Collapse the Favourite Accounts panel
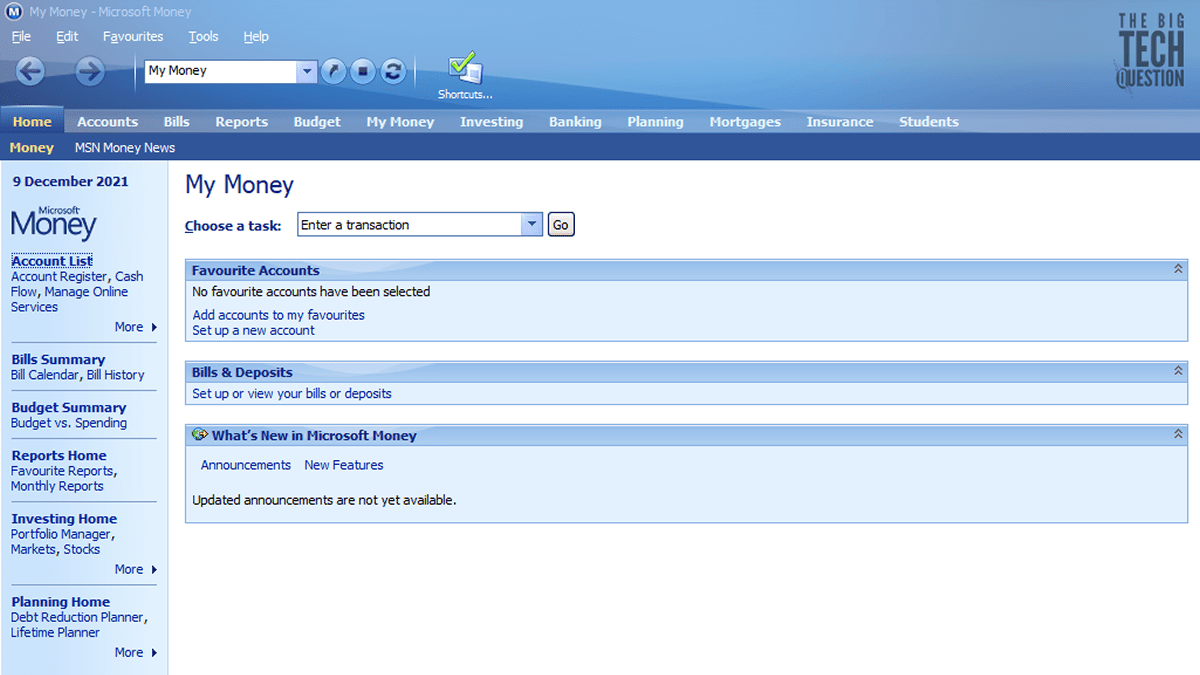The width and height of the screenshot is (1200, 675). 1176,270
